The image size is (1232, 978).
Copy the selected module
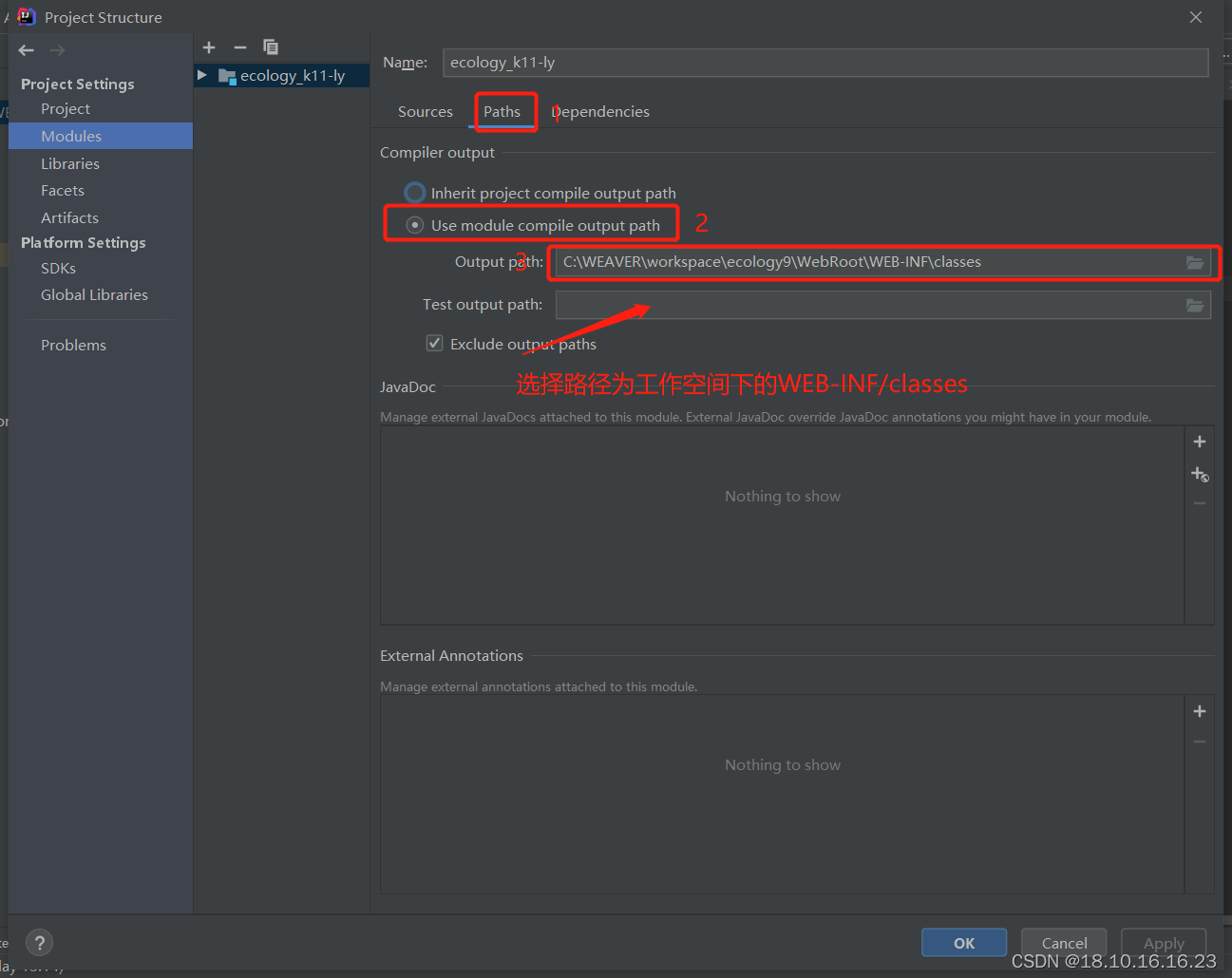coord(271,47)
